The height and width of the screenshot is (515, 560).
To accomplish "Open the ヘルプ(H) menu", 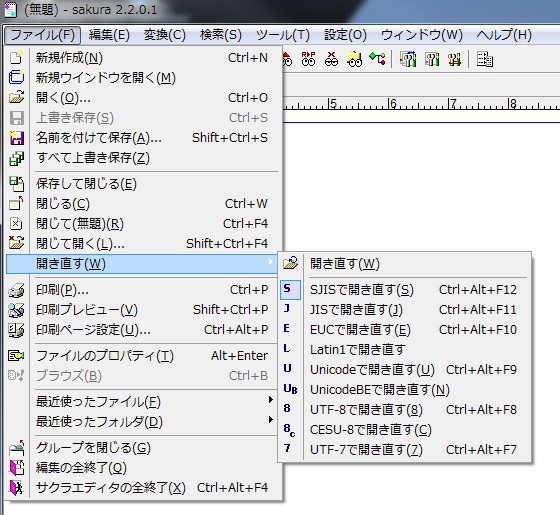I will (504, 35).
